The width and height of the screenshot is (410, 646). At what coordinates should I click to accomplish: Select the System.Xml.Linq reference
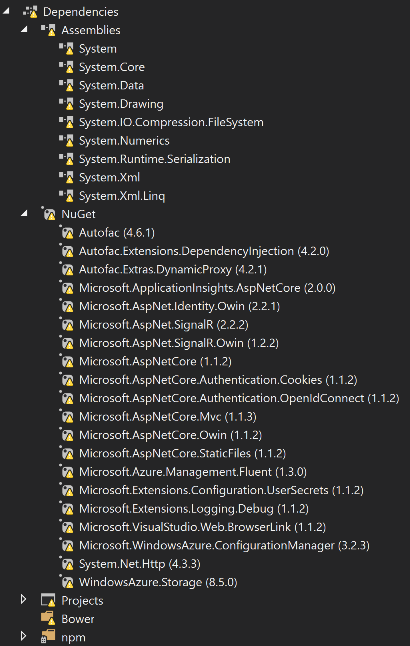coord(122,196)
